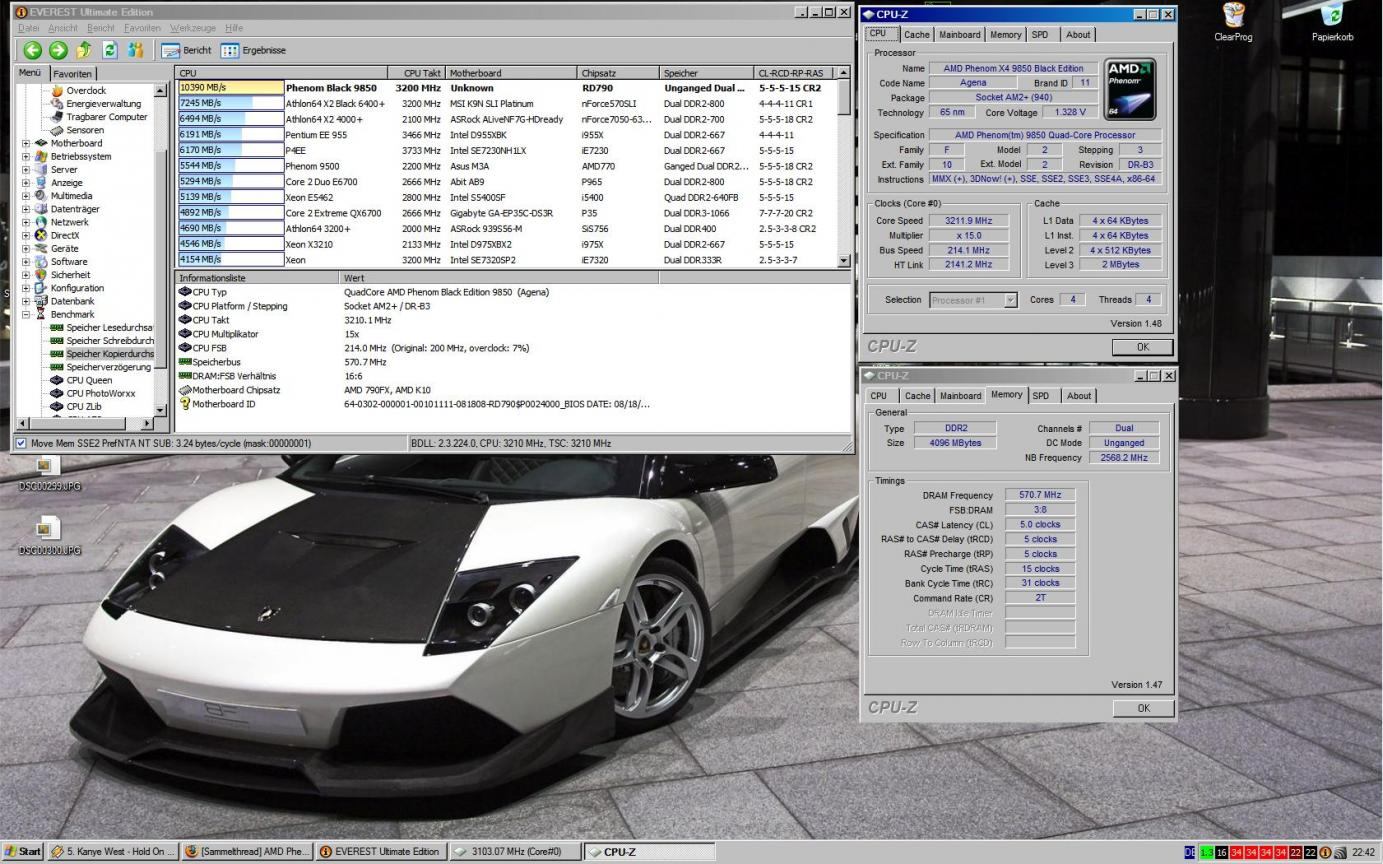Switch to Sammelthread AMD Phenom taskbar item
Viewport: 1383px width, 864px height.
coord(247,852)
